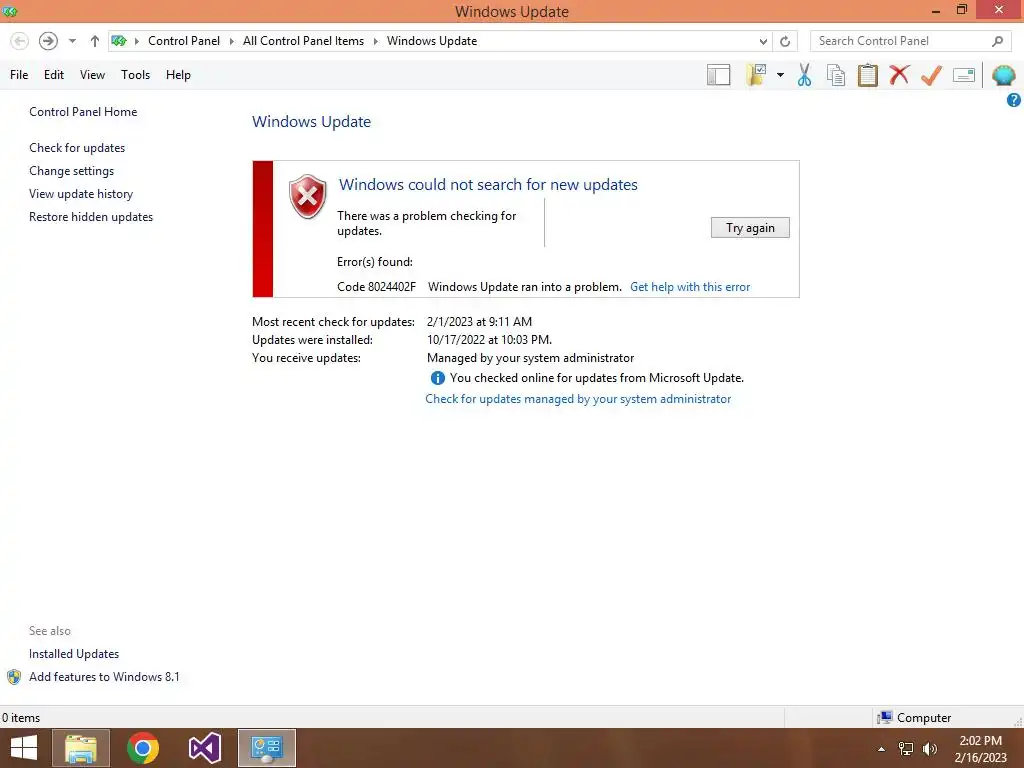Click the Control Panel icon in address bar
The height and width of the screenshot is (768, 1024).
click(x=118, y=41)
